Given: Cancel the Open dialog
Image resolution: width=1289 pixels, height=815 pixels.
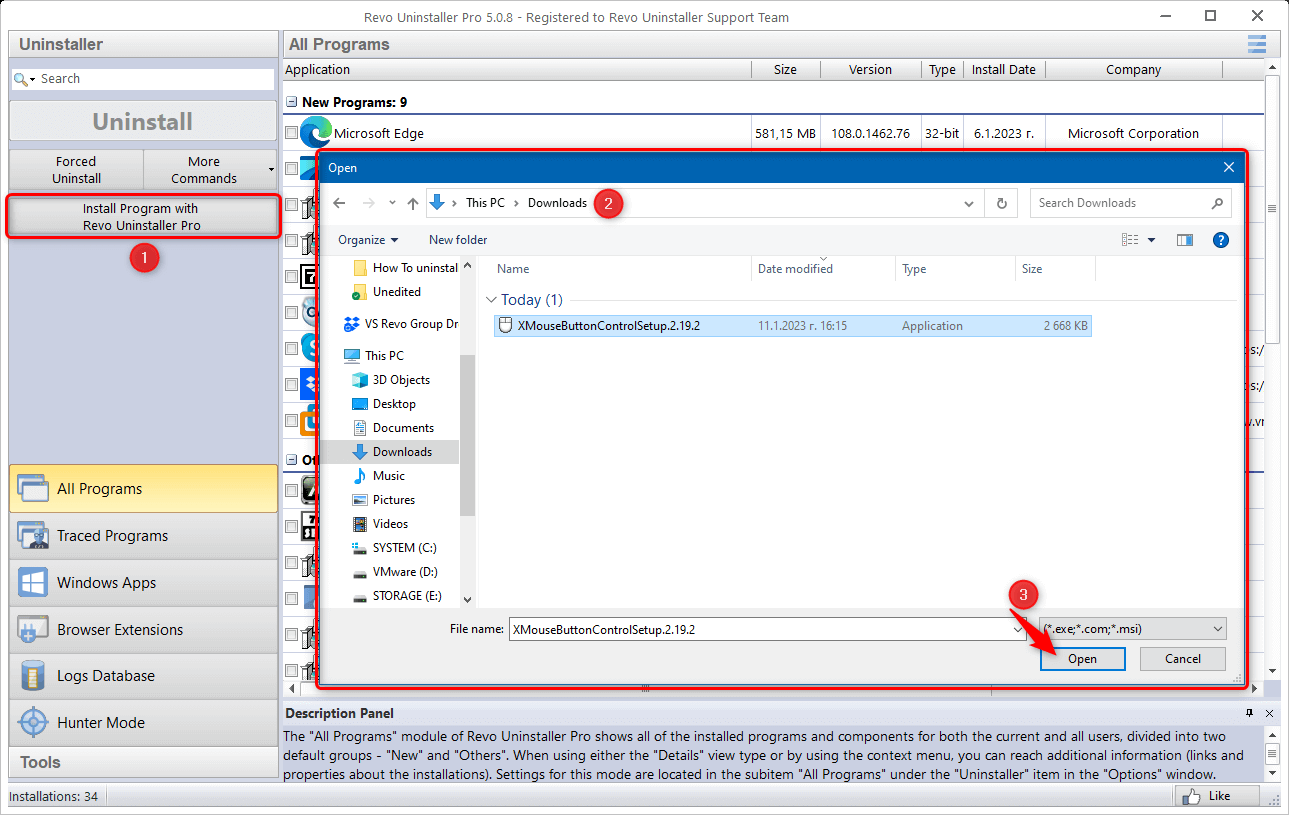Looking at the screenshot, I should 1183,659.
